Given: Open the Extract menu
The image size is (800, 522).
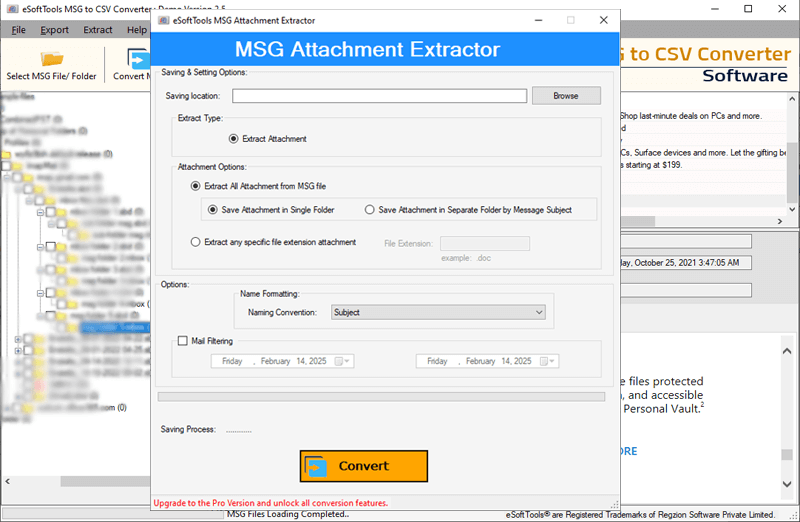Looking at the screenshot, I should [x=98, y=30].
